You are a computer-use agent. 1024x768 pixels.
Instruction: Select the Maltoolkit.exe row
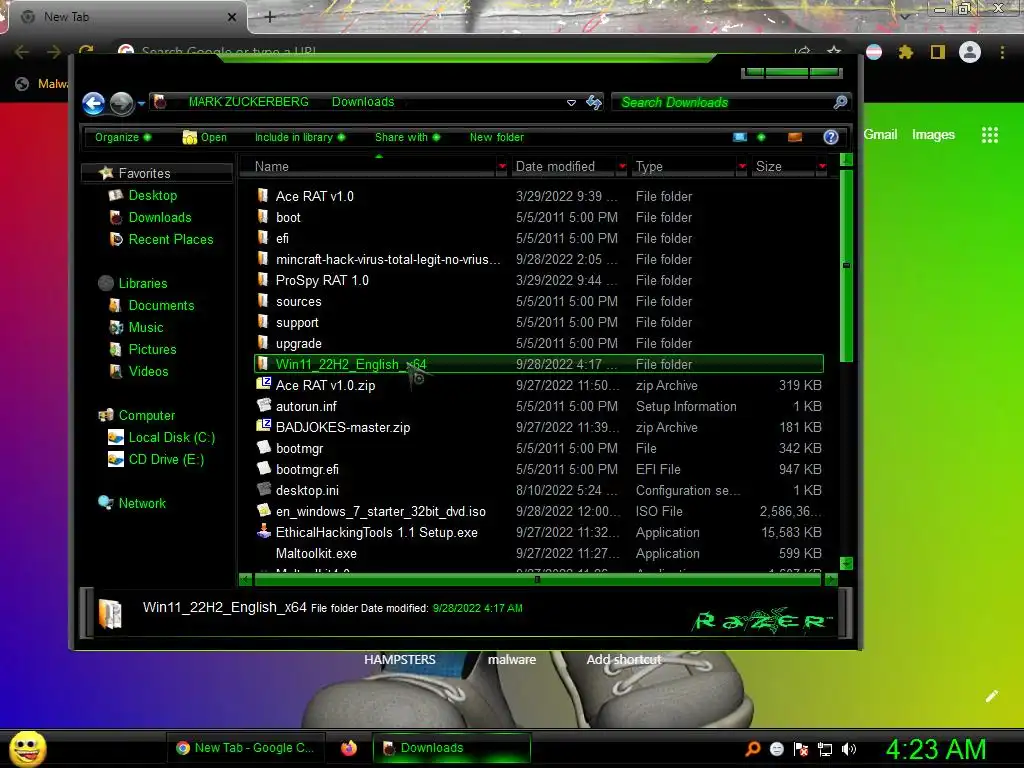(x=539, y=553)
